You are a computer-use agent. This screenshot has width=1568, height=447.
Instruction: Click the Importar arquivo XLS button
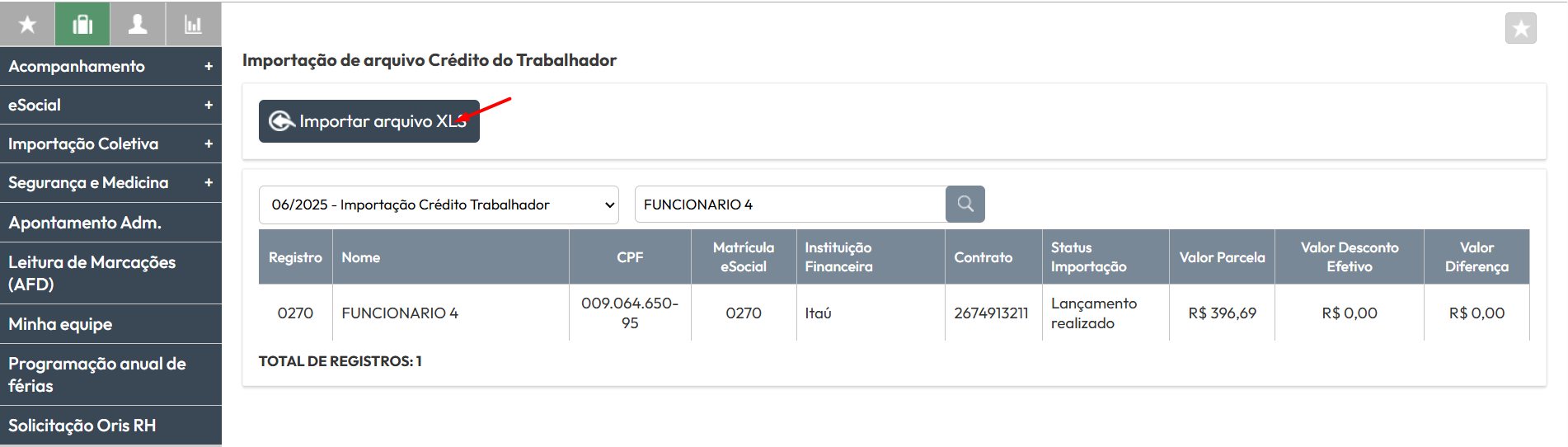[369, 121]
